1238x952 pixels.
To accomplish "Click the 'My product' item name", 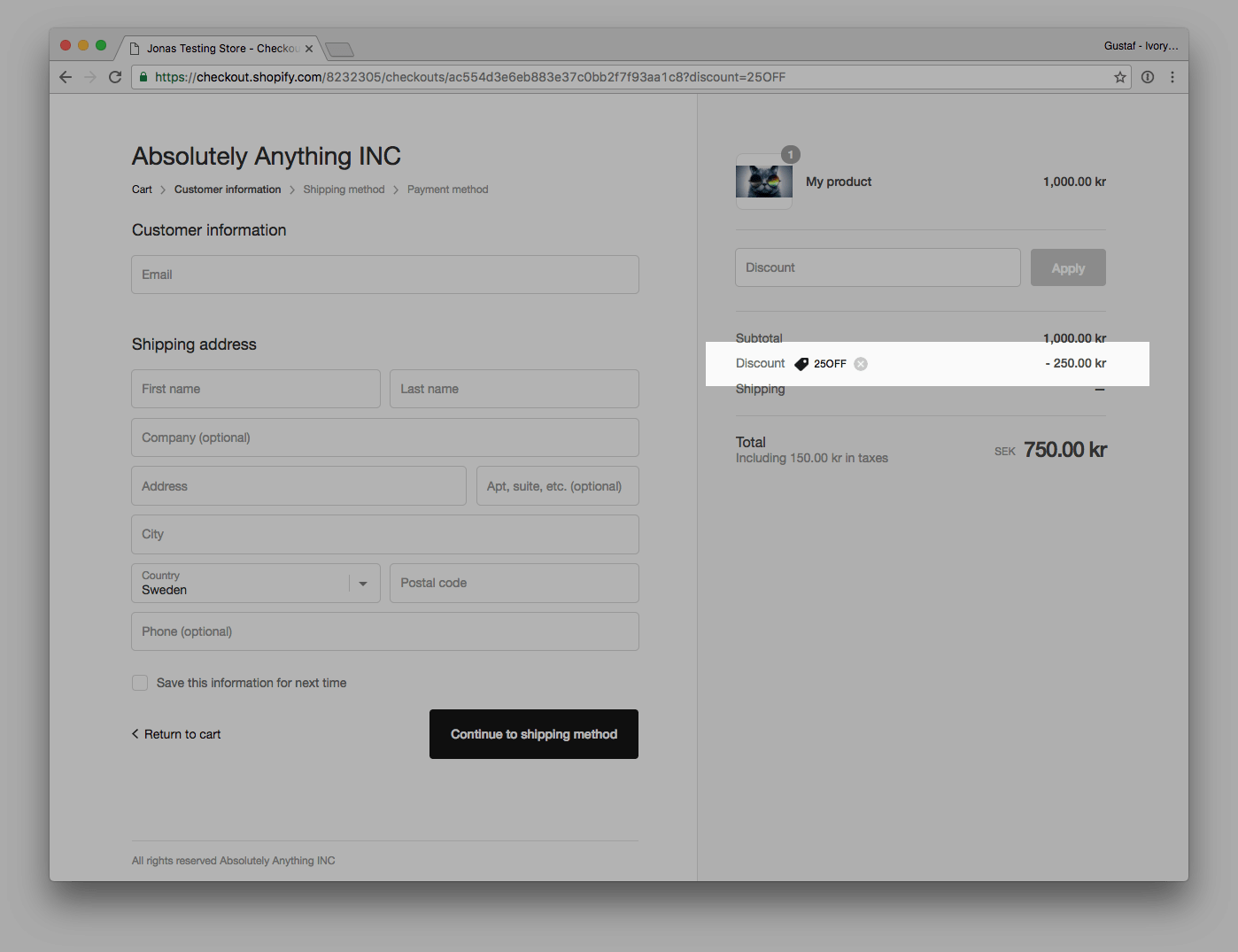I will point(839,182).
